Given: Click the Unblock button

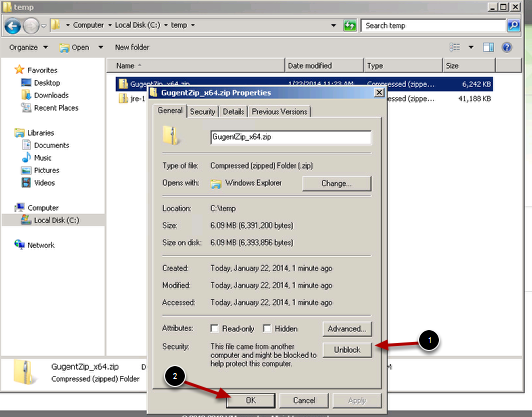Looking at the screenshot, I should point(347,350).
